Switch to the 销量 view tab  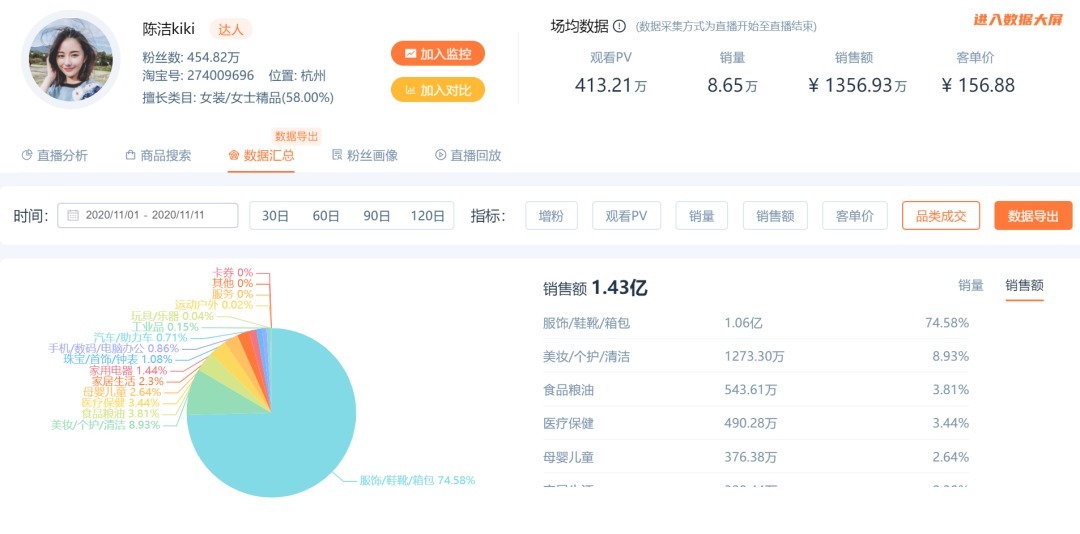tap(970, 285)
